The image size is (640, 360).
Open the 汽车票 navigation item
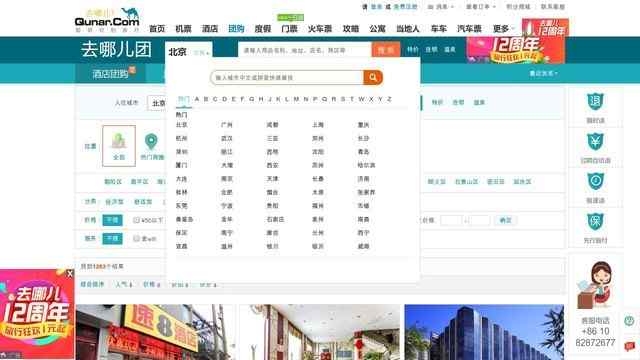click(469, 29)
